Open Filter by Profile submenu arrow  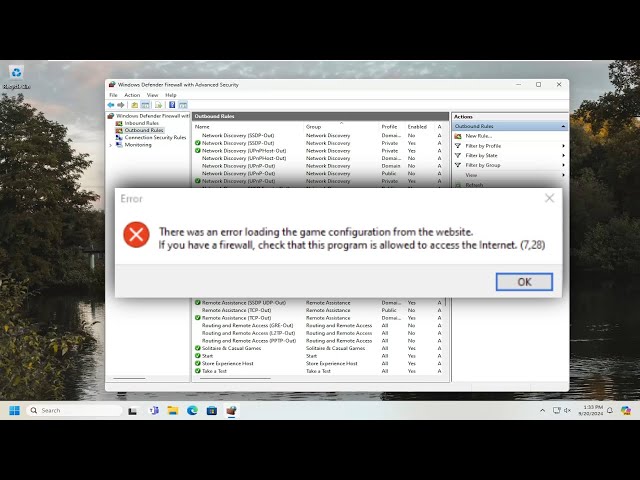tap(563, 146)
